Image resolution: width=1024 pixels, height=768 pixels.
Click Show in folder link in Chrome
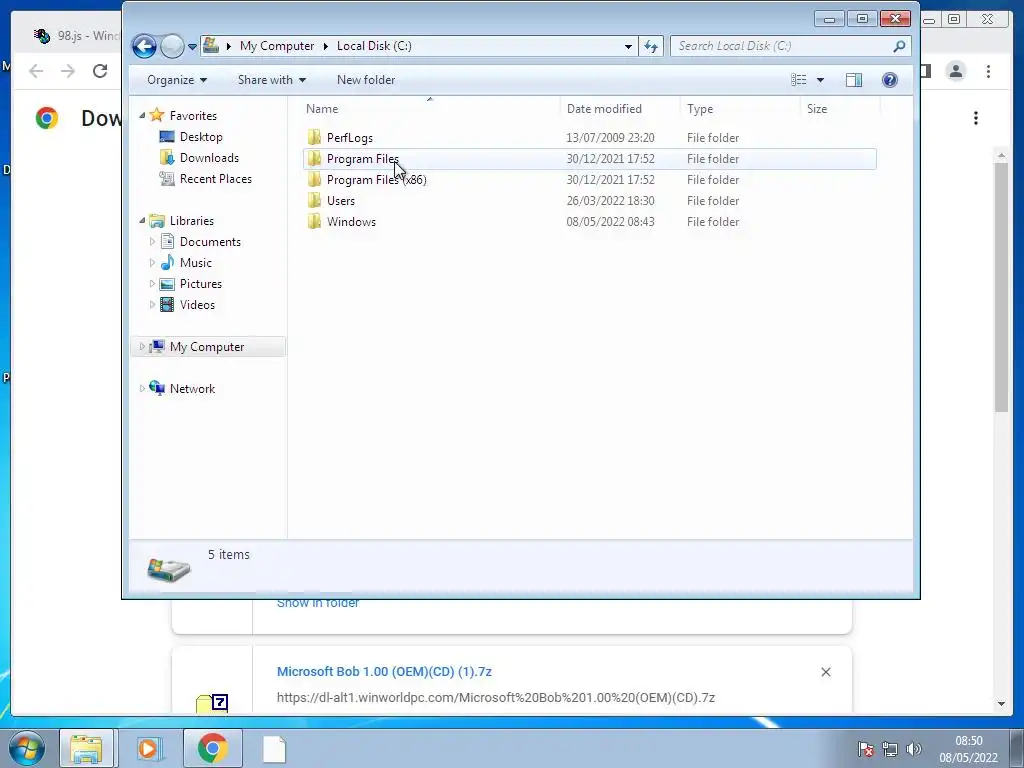click(317, 603)
